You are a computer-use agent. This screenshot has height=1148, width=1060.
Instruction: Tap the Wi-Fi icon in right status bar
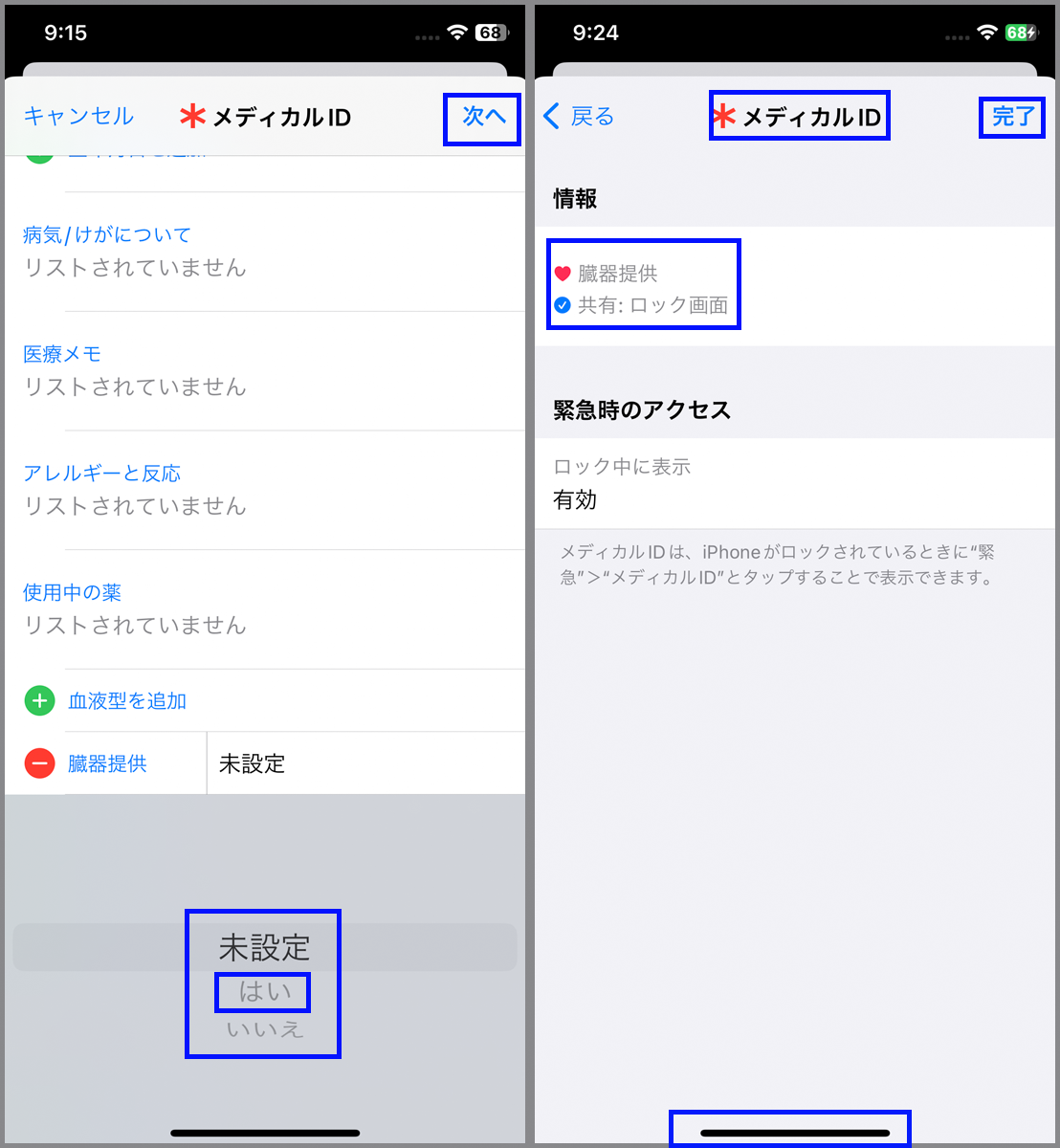987,33
